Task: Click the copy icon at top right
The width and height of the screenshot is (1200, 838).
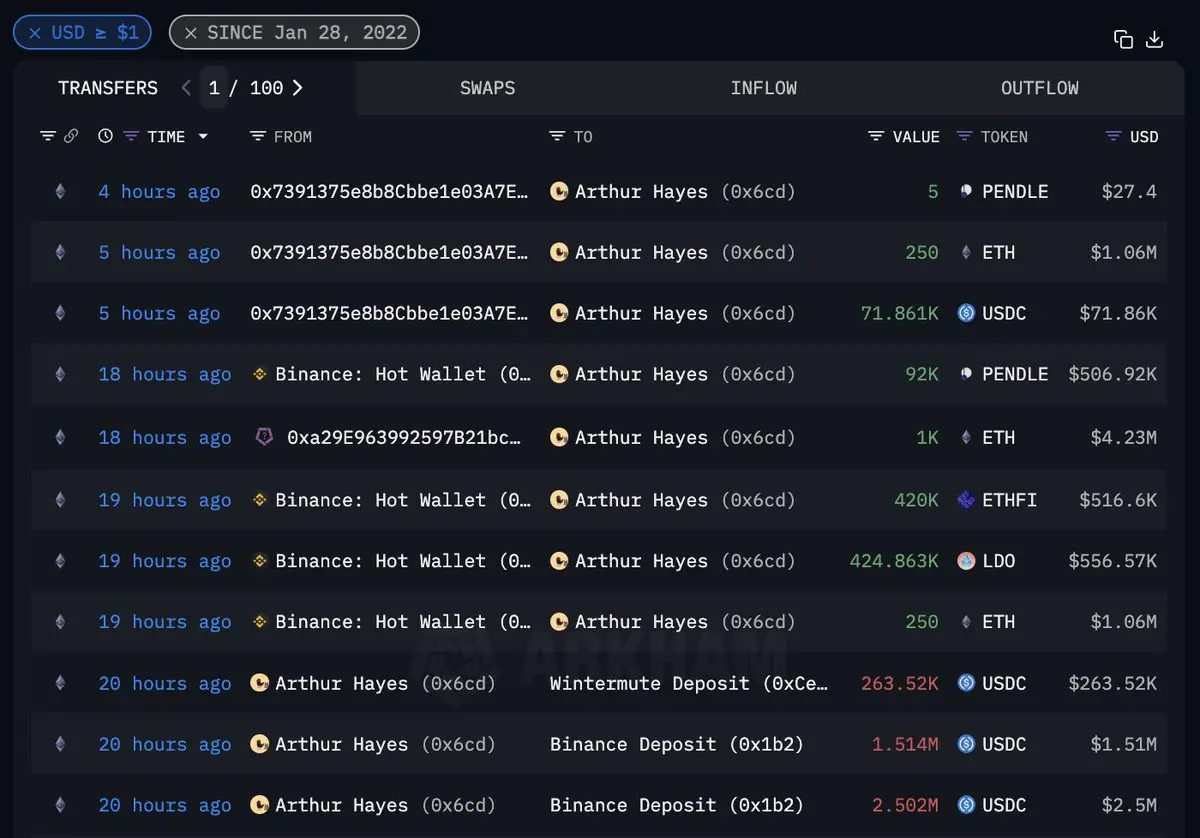Action: click(x=1123, y=39)
